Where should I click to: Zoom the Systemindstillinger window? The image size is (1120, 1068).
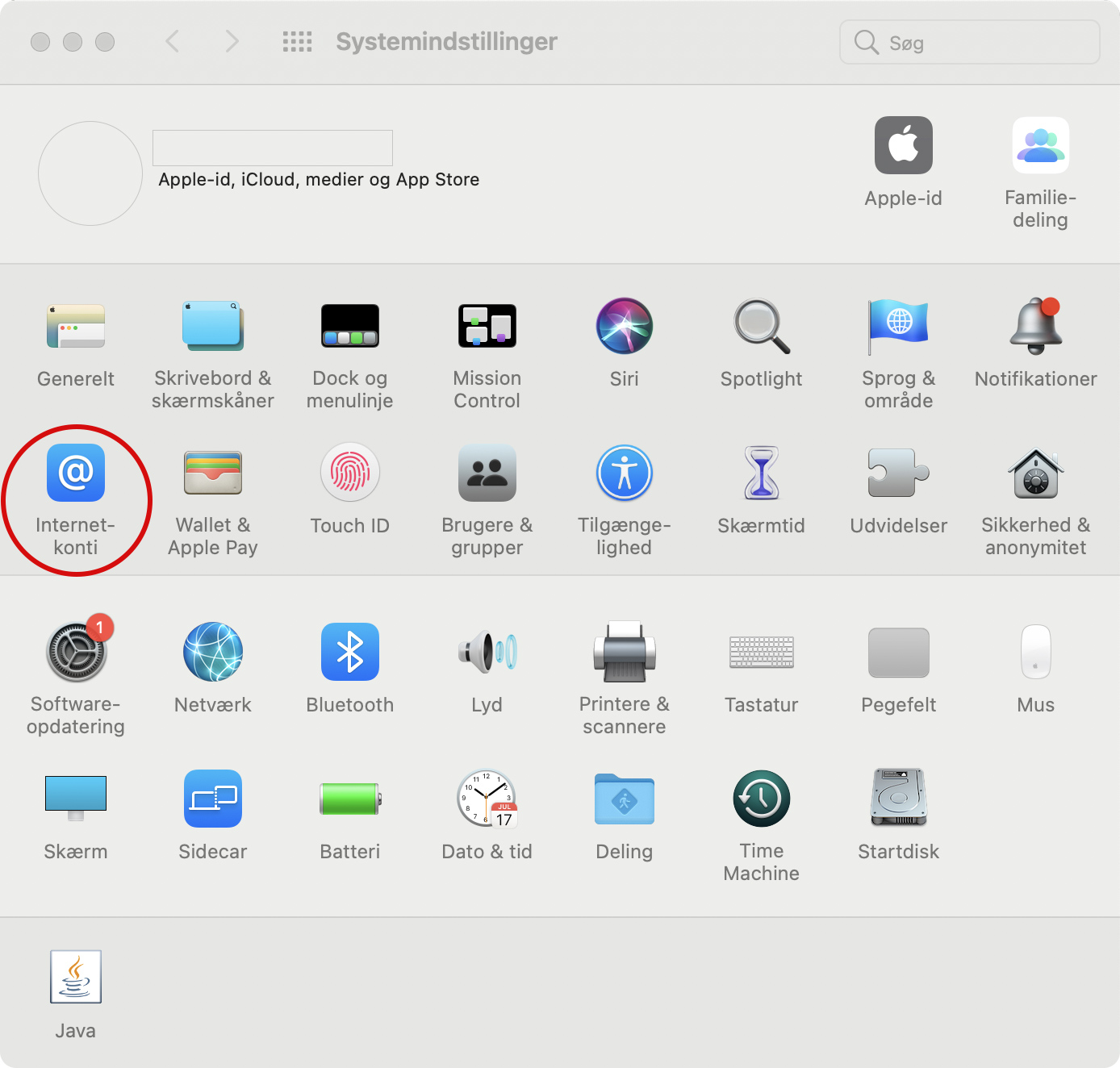coord(105,42)
